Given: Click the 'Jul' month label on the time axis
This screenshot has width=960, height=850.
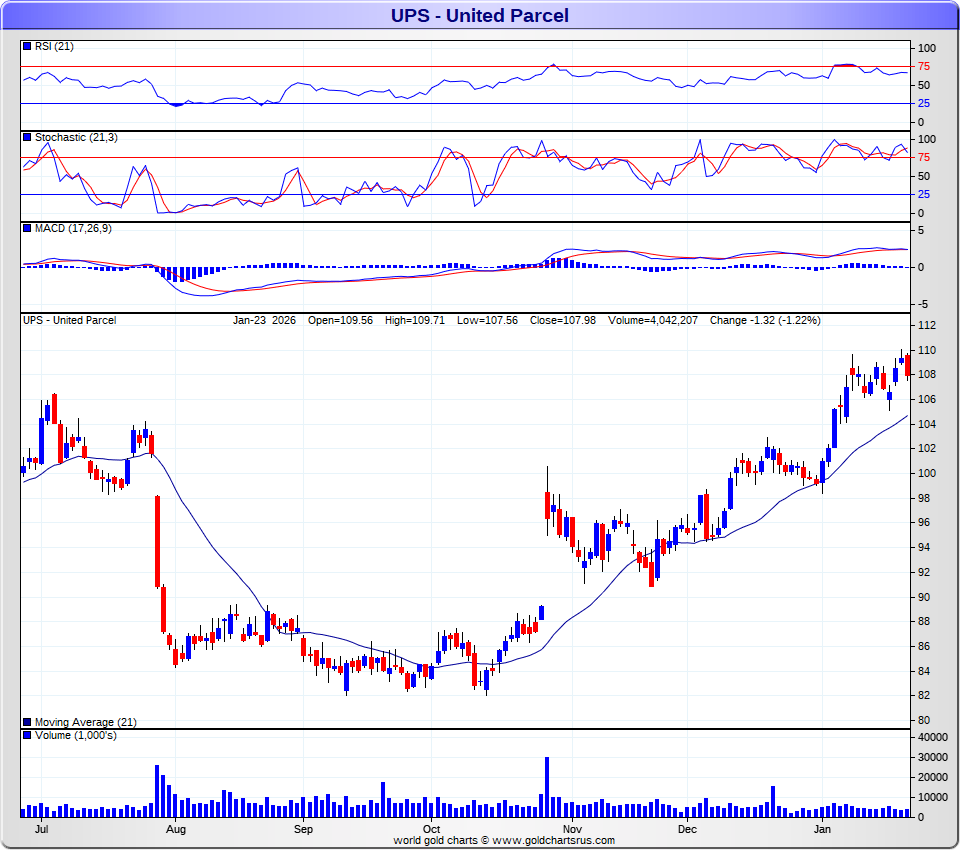Looking at the screenshot, I should coord(42,829).
